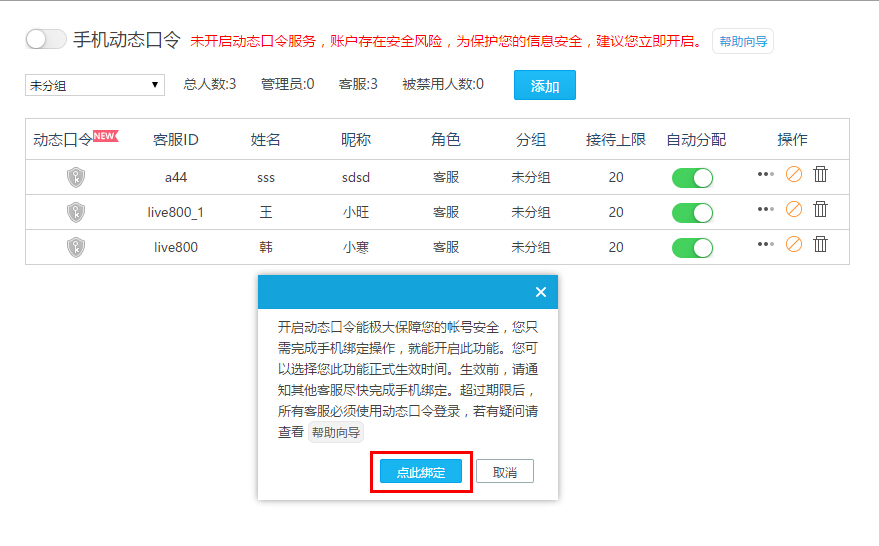Click the shield icon for agent live800_1

tap(76, 212)
